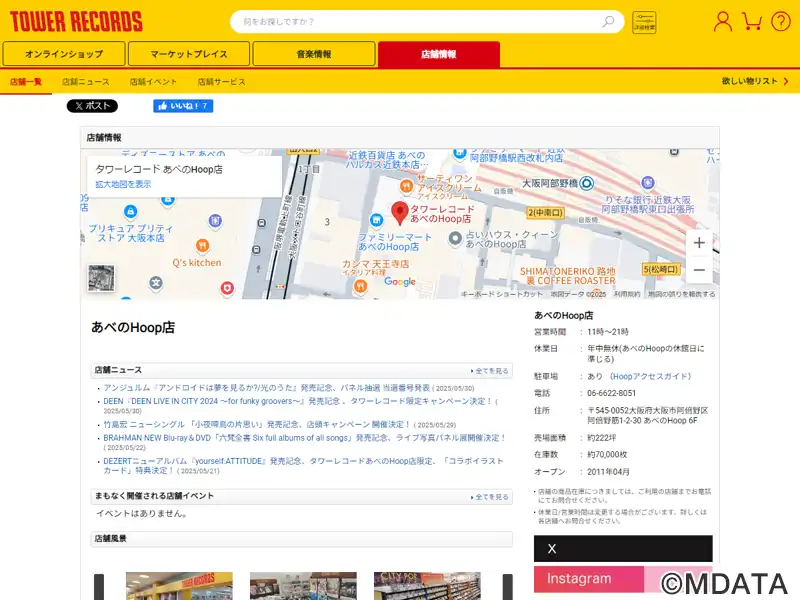
Task: Select the マーケットプレイス tab
Action: [x=189, y=54]
